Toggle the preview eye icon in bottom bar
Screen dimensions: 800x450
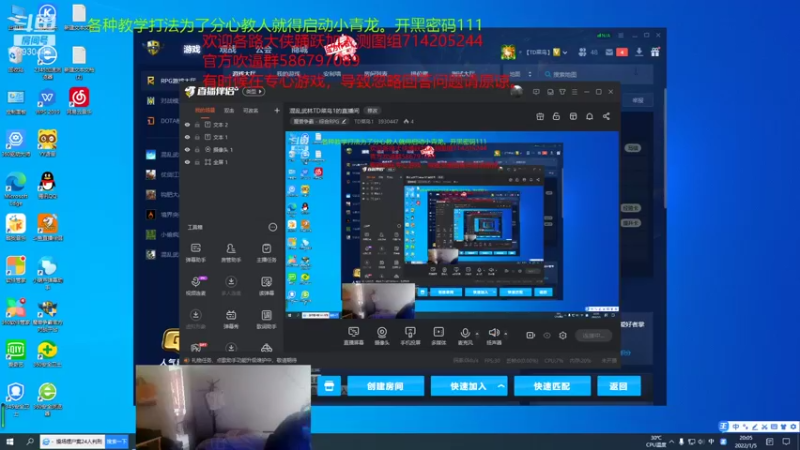(547, 335)
